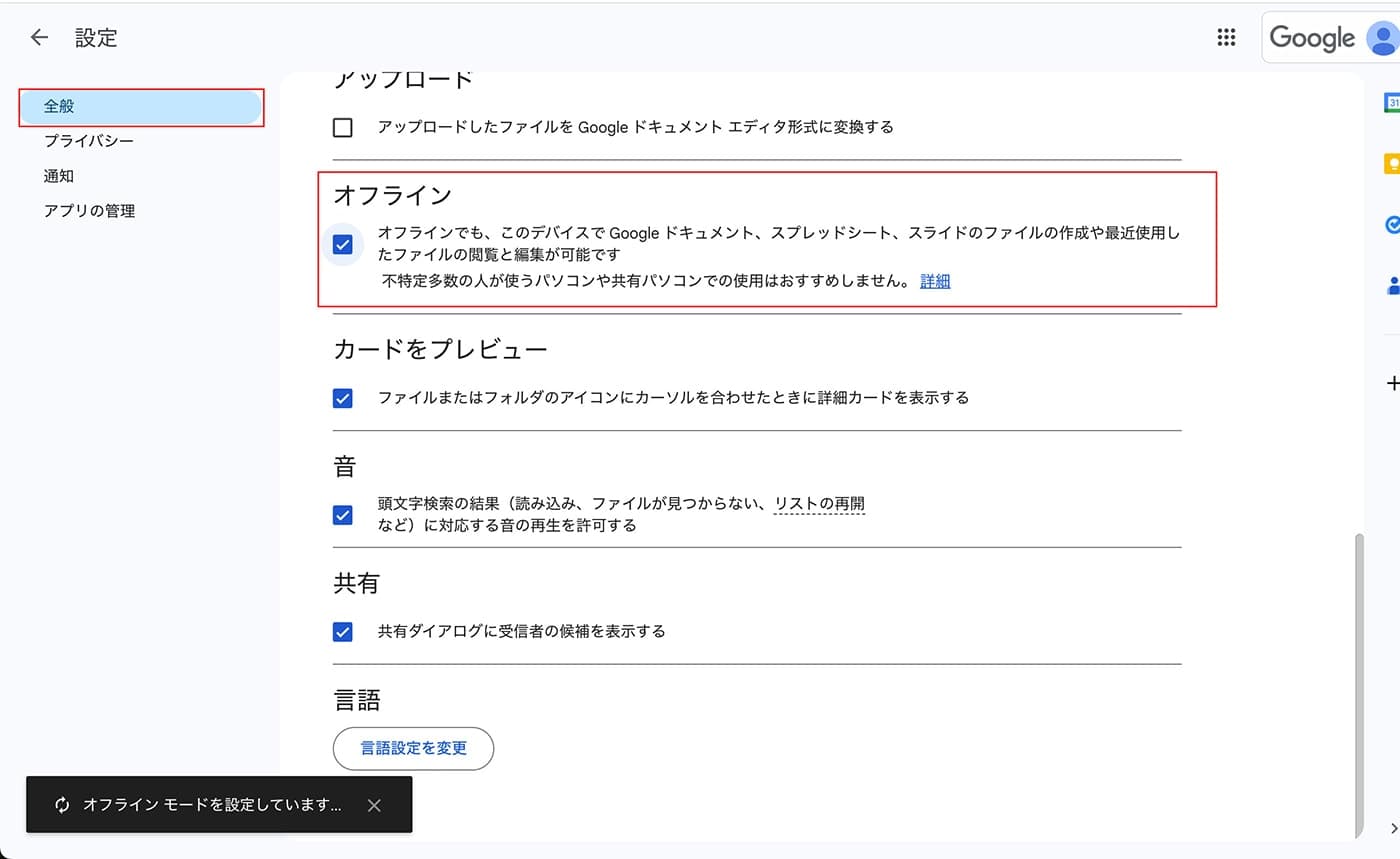Click the 言語設定を変更 button
Viewport: 1400px width, 859px height.
pyautogui.click(x=413, y=748)
